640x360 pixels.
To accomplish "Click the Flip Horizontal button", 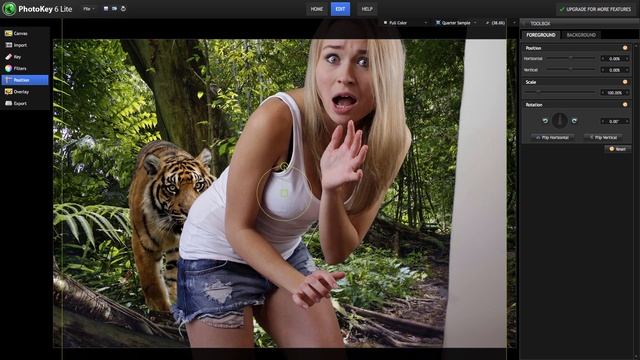I will click(552, 138).
